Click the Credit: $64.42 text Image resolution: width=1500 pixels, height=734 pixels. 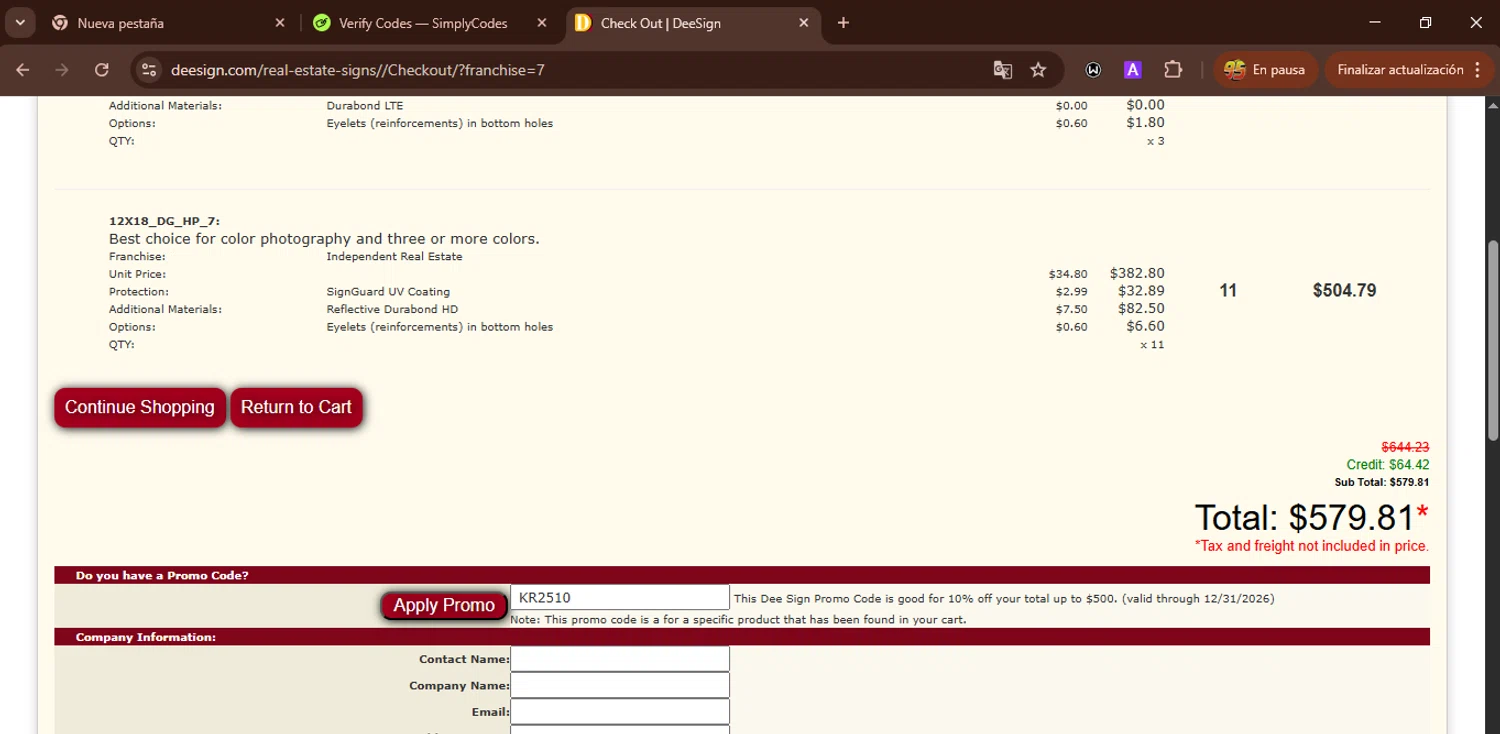pyautogui.click(x=1388, y=465)
